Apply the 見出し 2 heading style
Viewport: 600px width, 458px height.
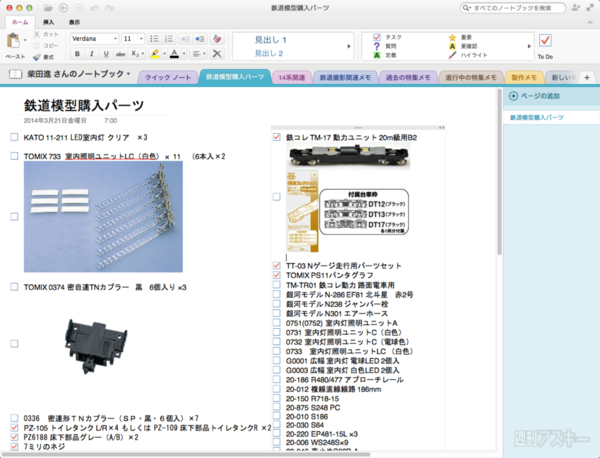[269, 54]
